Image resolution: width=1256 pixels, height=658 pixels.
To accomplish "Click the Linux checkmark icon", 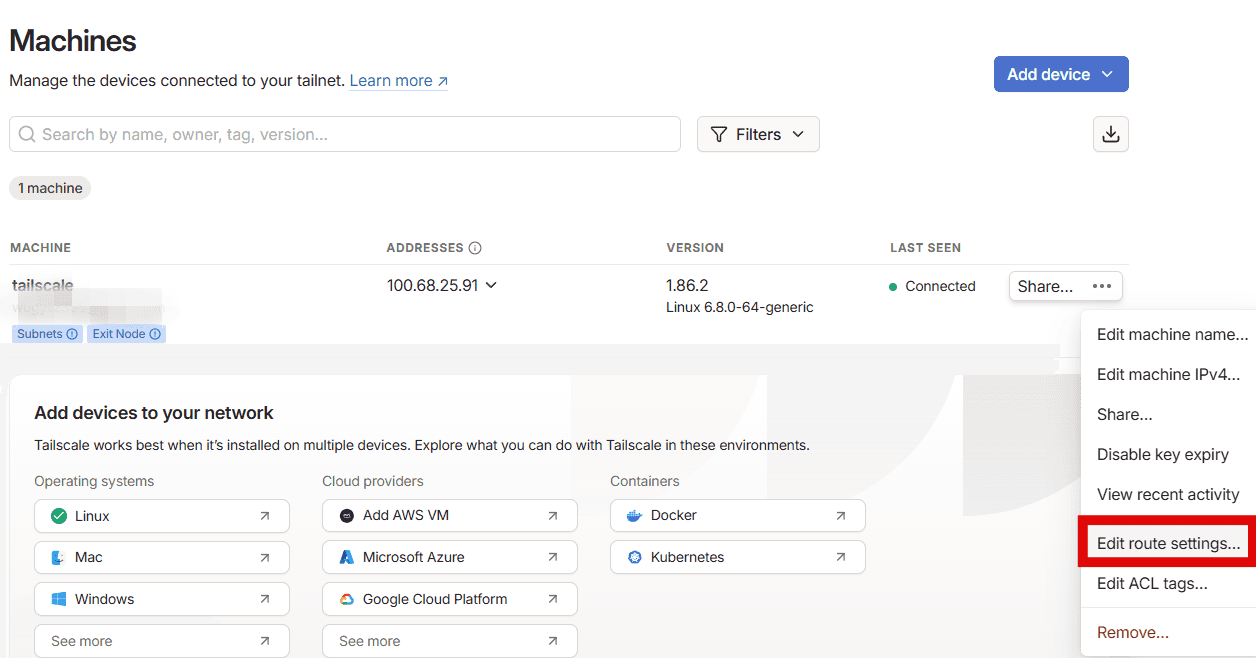I will [x=59, y=516].
